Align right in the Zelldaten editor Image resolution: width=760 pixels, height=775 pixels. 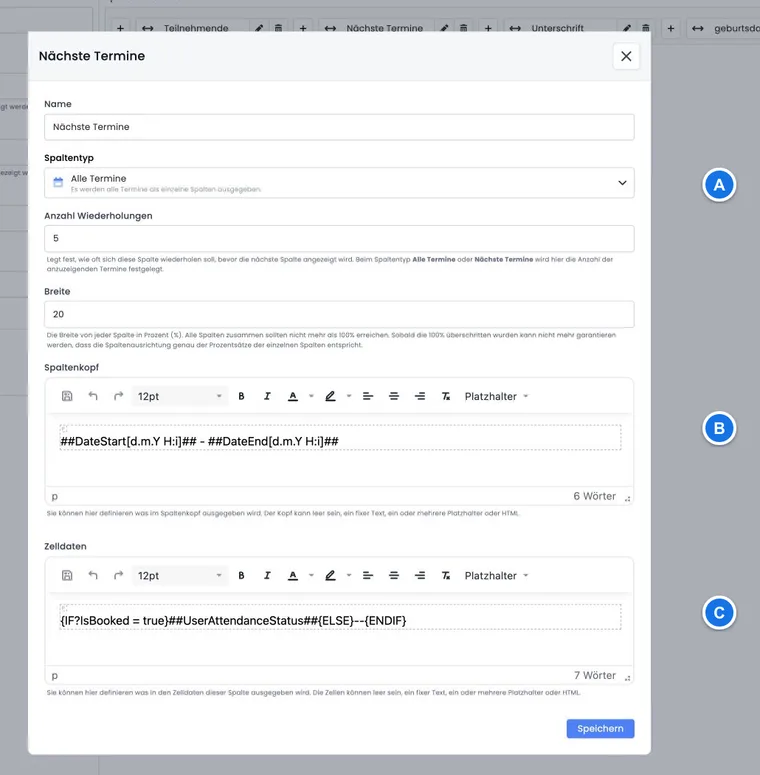[420, 575]
